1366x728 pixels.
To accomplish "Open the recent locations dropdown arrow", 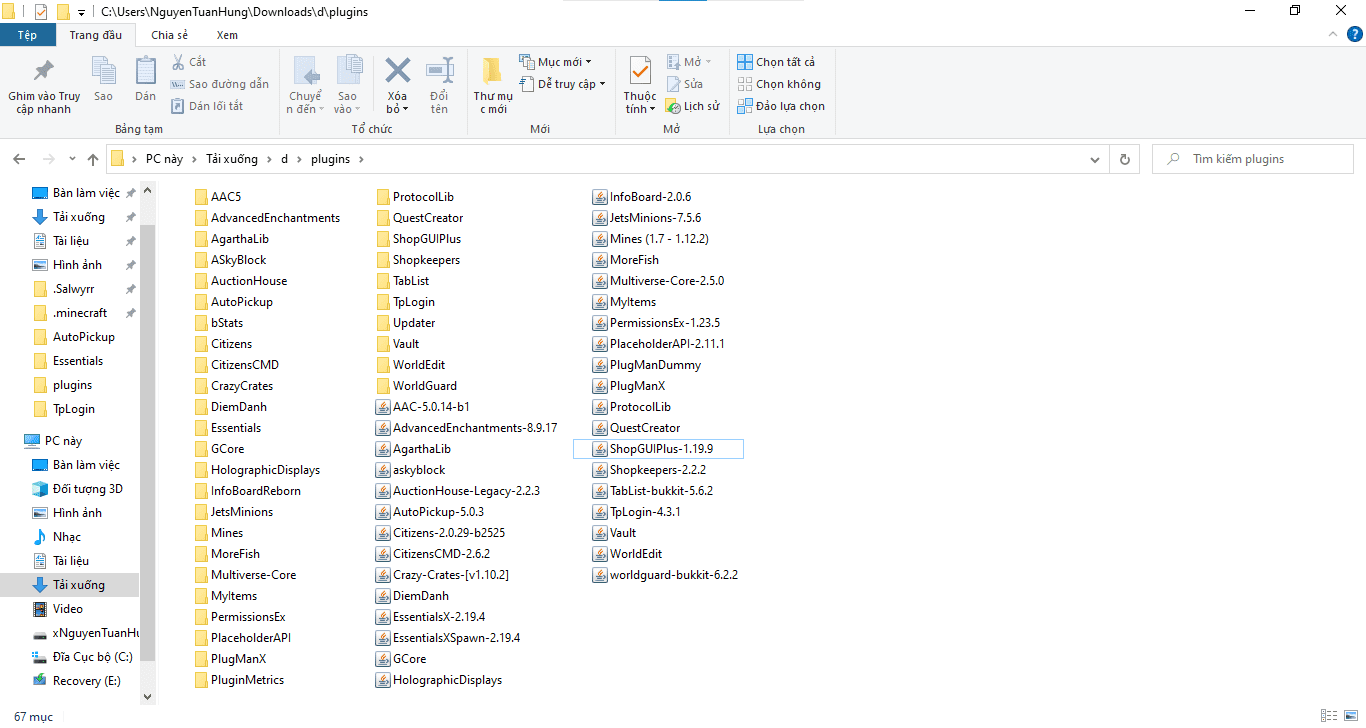I will pyautogui.click(x=72, y=159).
